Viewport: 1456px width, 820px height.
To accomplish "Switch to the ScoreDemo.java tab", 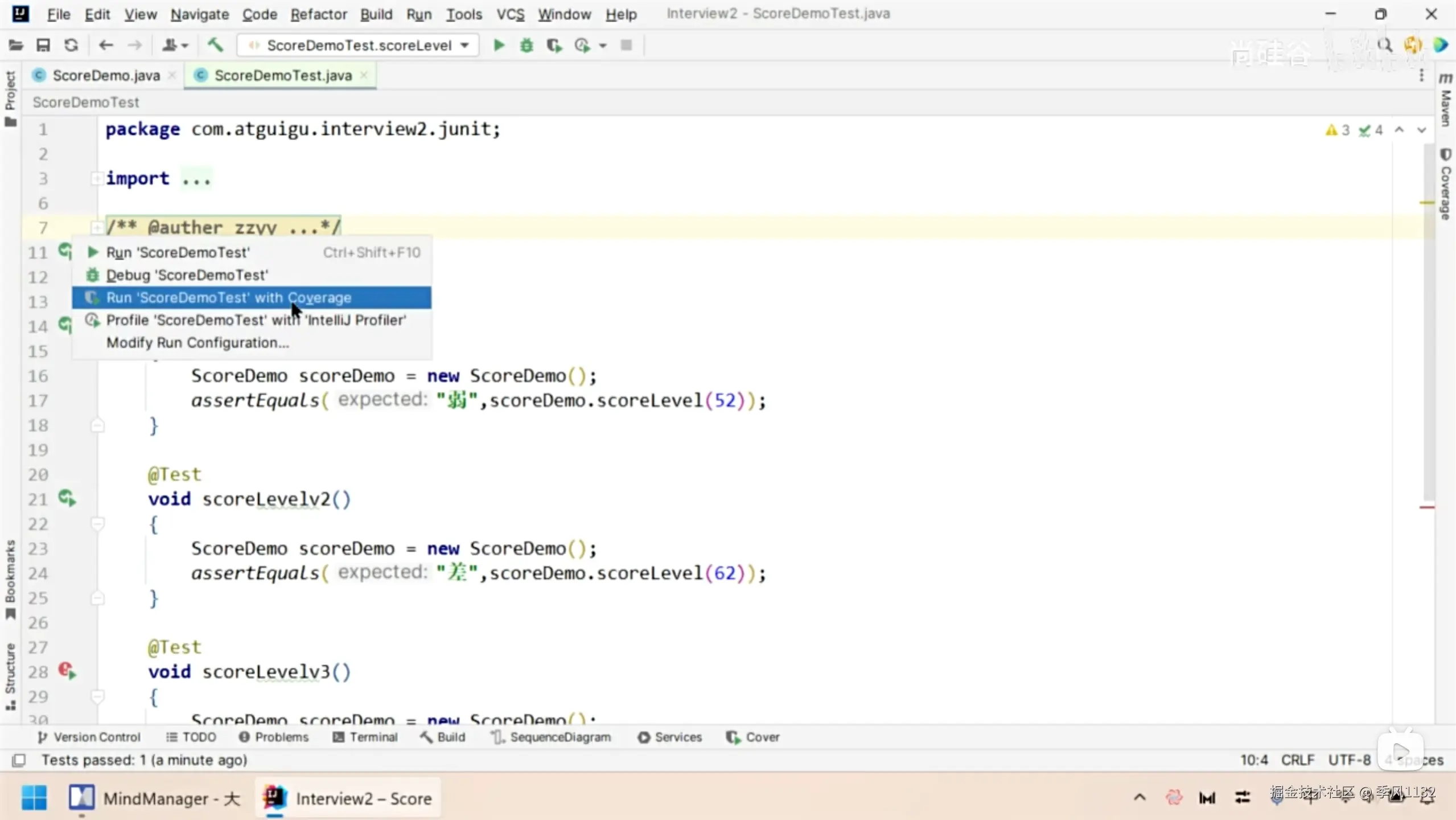I will [x=106, y=76].
